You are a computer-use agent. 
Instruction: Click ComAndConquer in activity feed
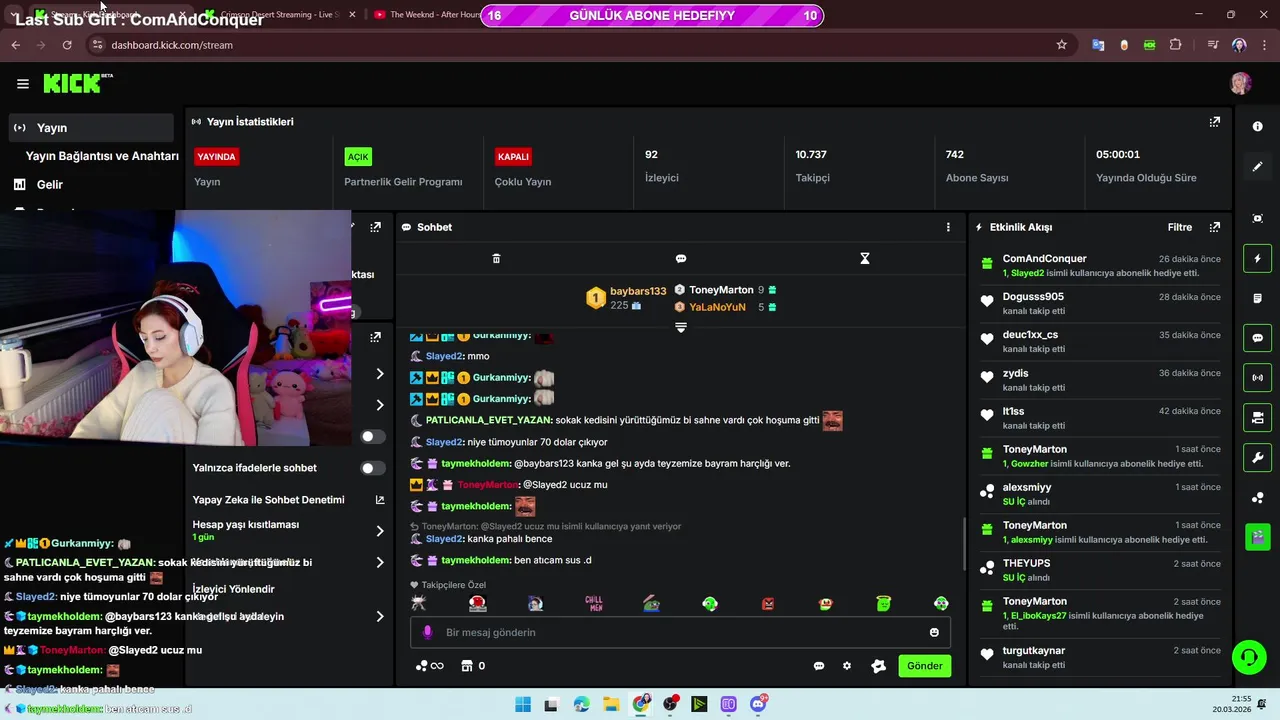1044,259
